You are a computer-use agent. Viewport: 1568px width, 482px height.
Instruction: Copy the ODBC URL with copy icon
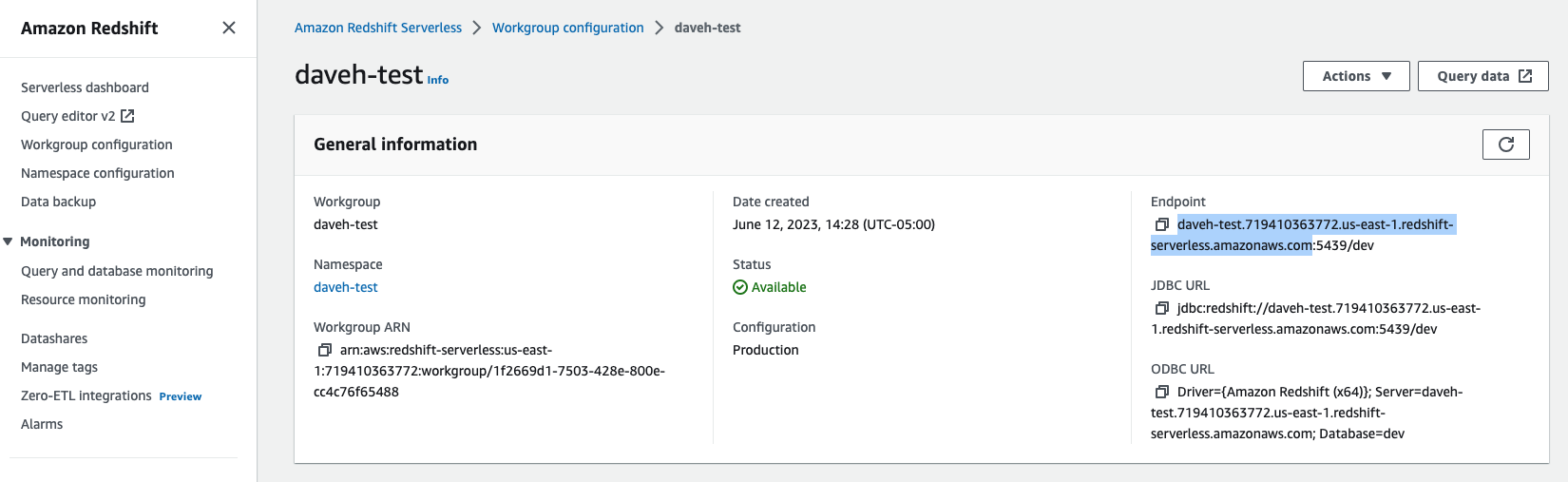click(1161, 392)
